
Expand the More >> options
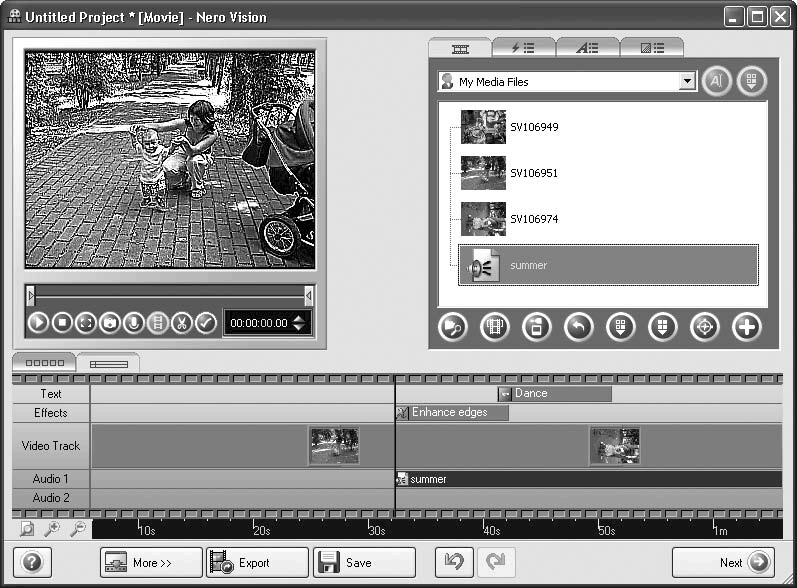pos(151,563)
